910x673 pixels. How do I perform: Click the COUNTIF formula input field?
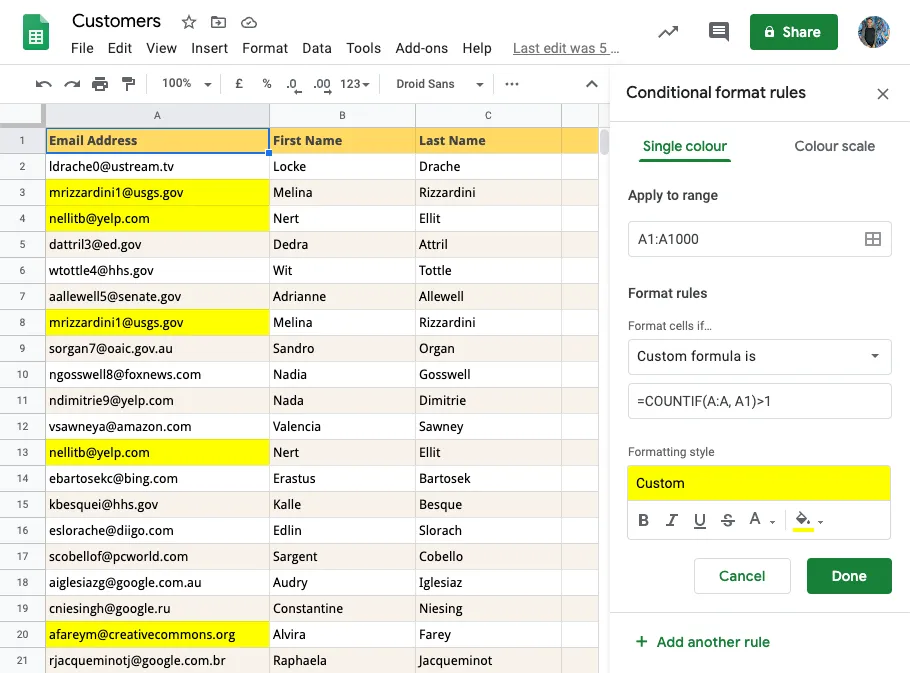coord(758,401)
